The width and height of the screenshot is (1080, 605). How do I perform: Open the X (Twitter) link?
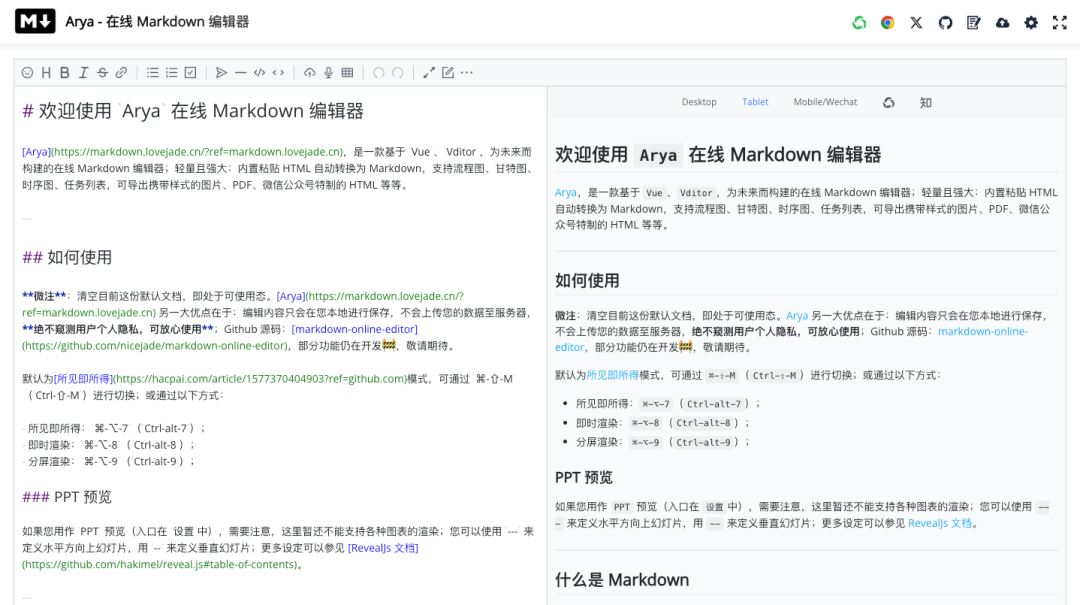tap(916, 23)
